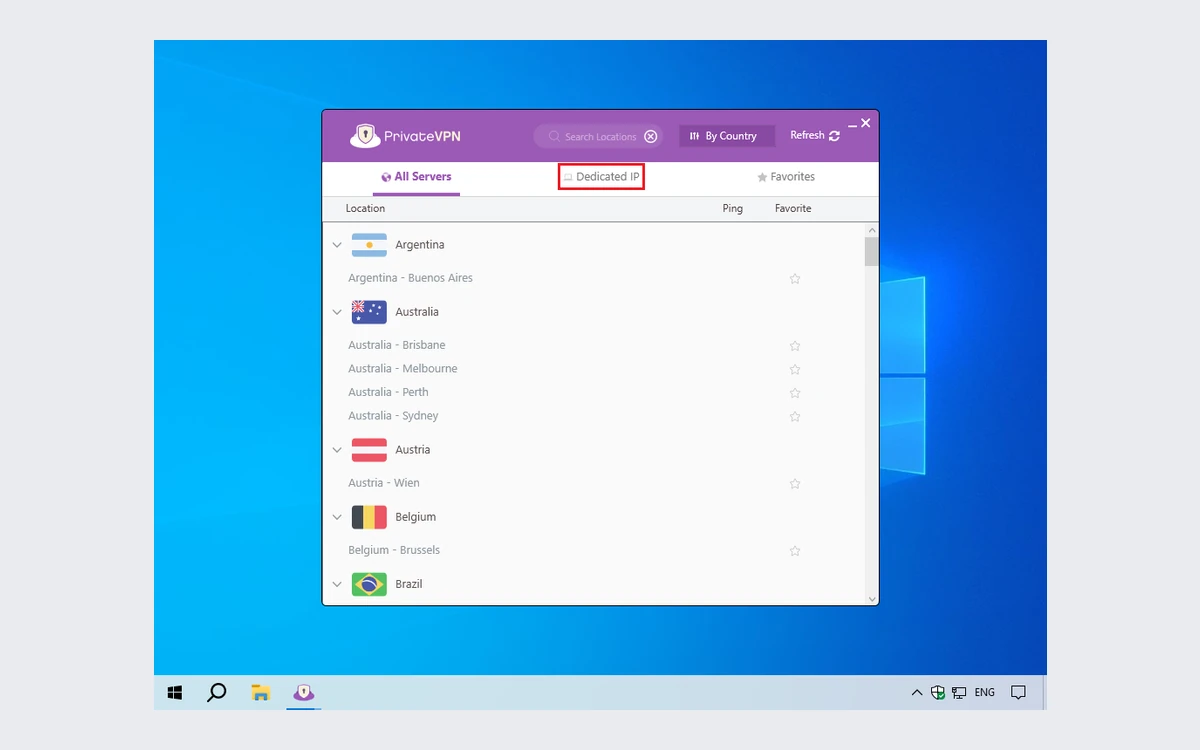Screen dimensions: 1200x750
Task: Sort by Location column header
Action: [x=365, y=208]
